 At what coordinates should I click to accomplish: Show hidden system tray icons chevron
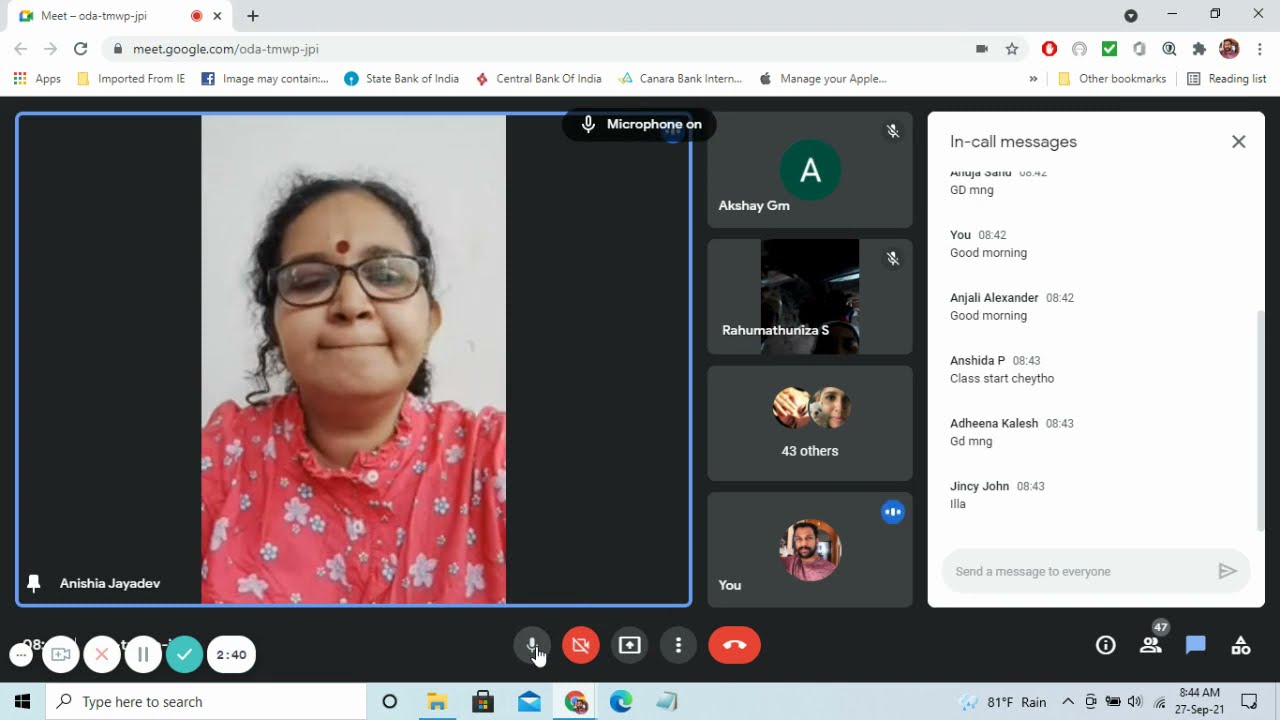(1068, 701)
